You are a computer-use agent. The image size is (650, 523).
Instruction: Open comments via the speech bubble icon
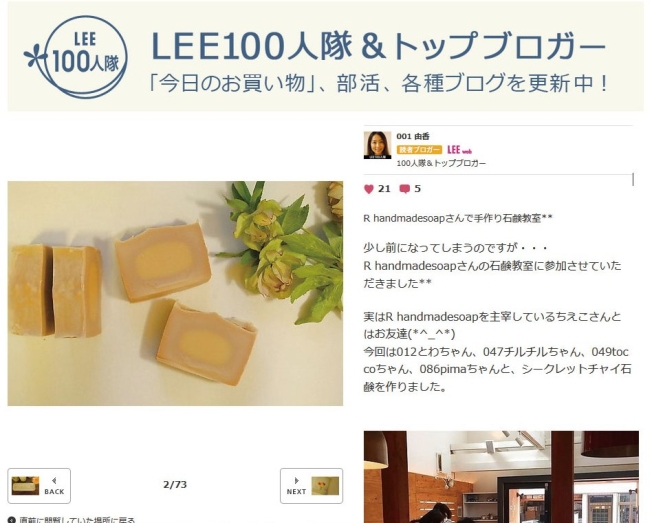point(404,189)
